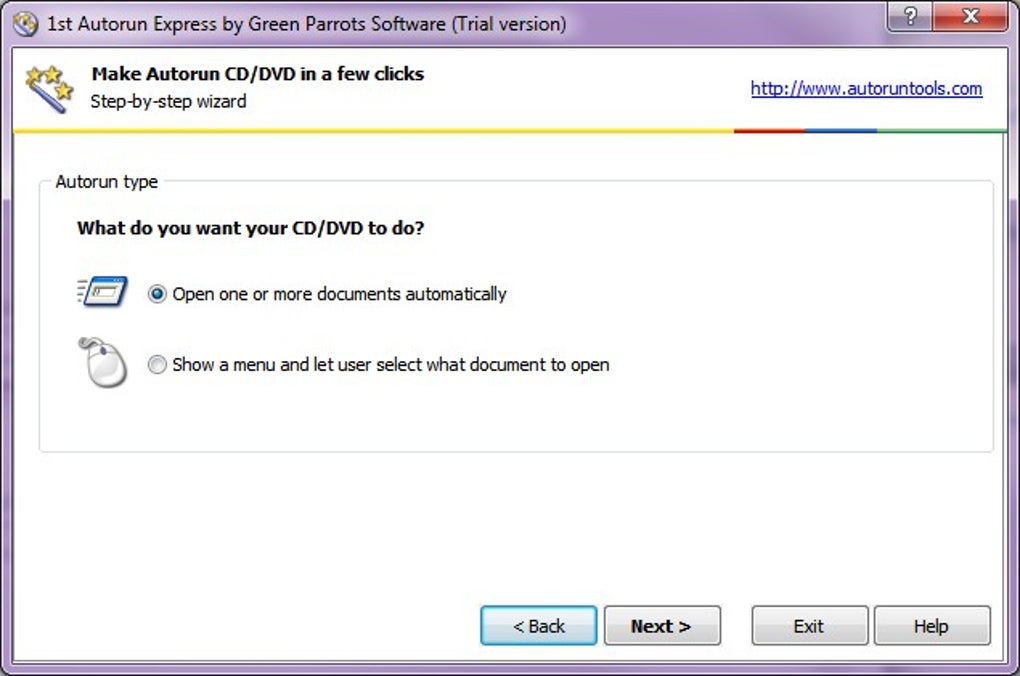
Task: Click the computer mouse menu icon
Action: (x=103, y=362)
